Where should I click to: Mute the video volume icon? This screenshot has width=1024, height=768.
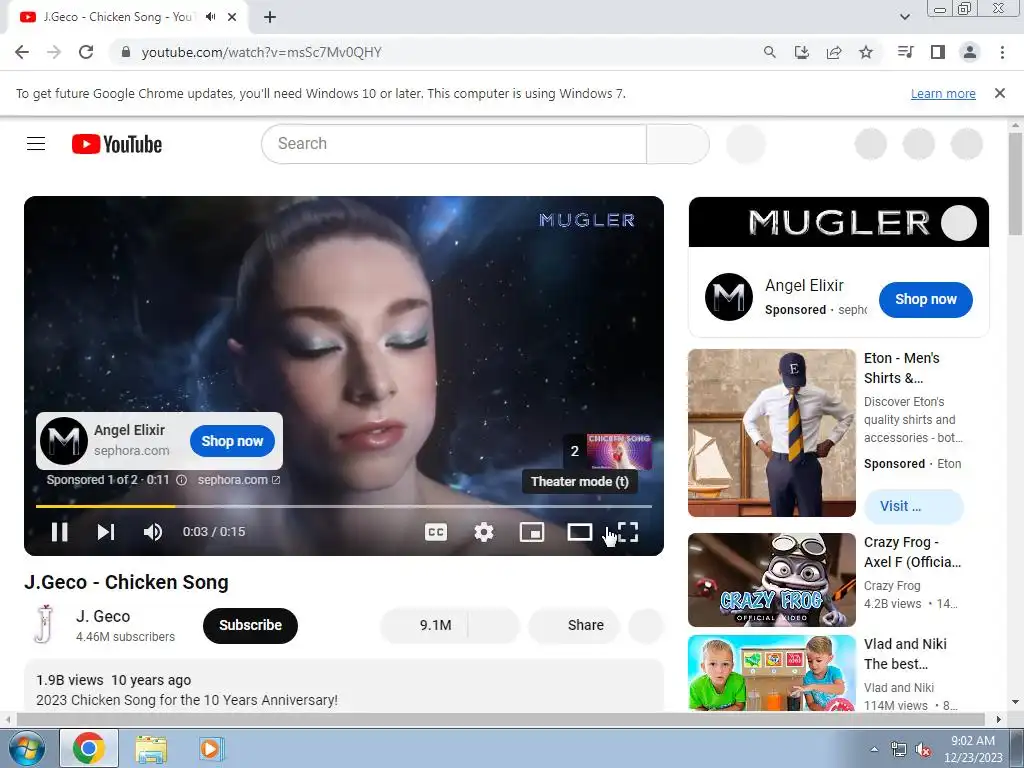(x=153, y=532)
